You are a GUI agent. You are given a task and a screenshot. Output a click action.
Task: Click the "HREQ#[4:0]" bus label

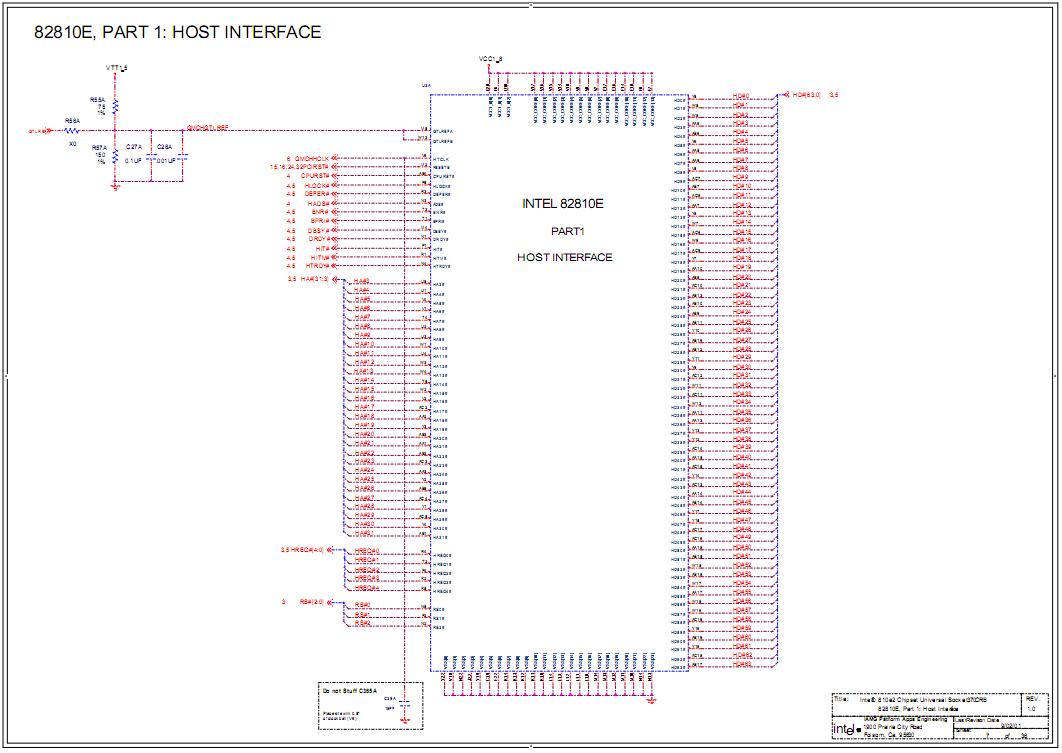point(307,550)
